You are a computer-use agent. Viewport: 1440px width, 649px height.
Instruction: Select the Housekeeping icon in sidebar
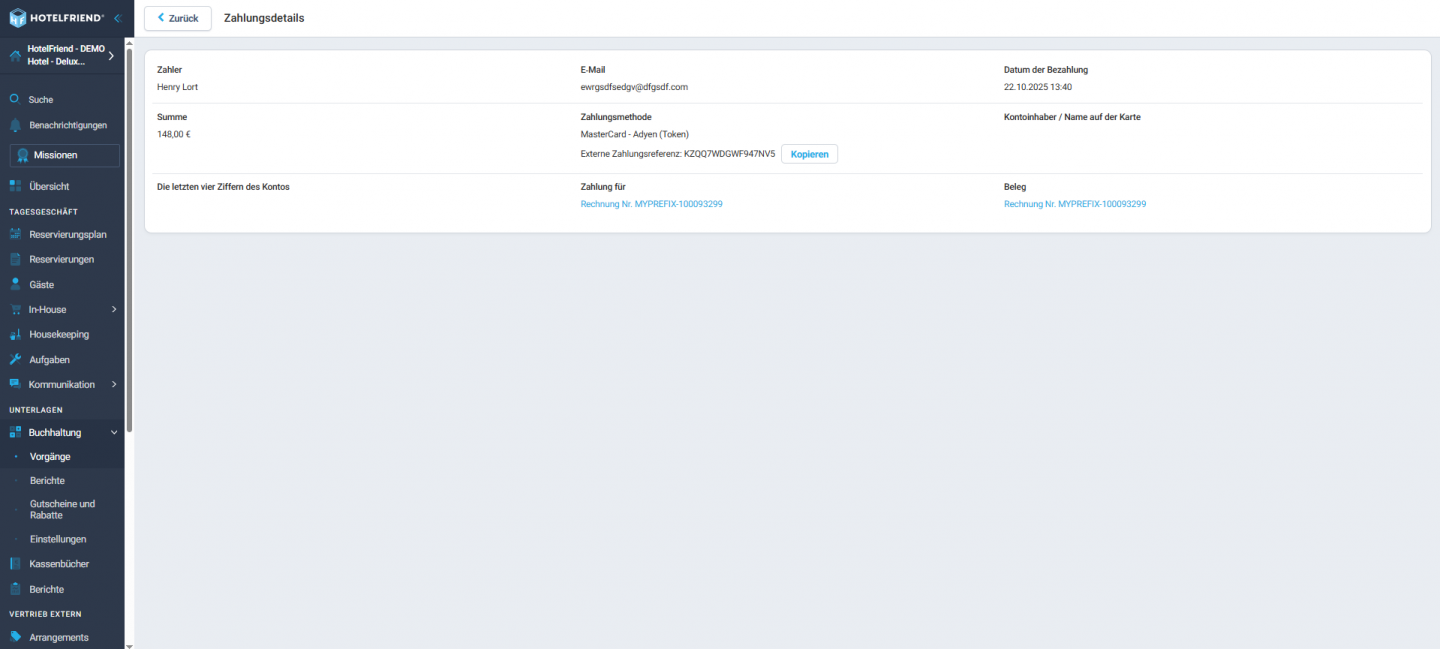(x=15, y=334)
